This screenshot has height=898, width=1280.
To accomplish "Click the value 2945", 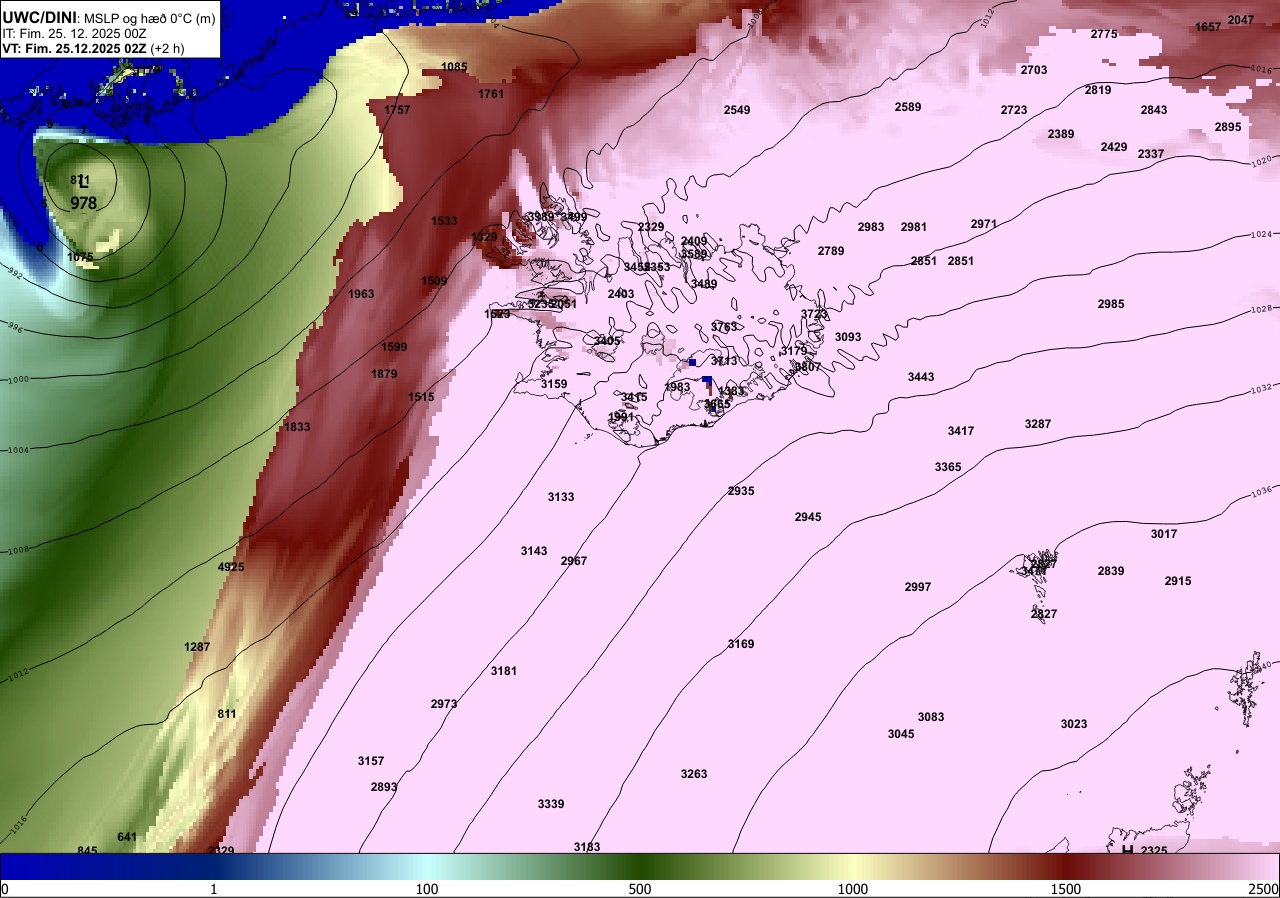I will pos(808,517).
